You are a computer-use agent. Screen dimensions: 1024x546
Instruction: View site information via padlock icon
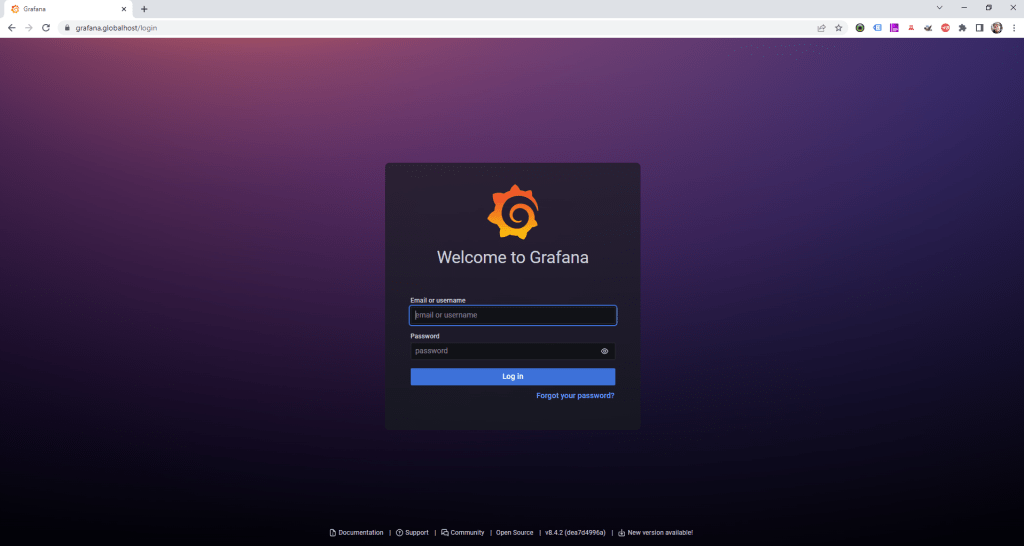(67, 28)
